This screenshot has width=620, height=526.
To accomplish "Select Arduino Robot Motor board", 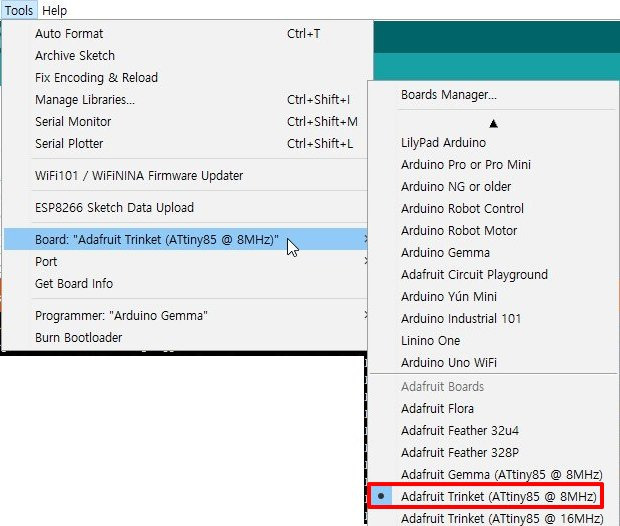I will (x=493, y=231).
